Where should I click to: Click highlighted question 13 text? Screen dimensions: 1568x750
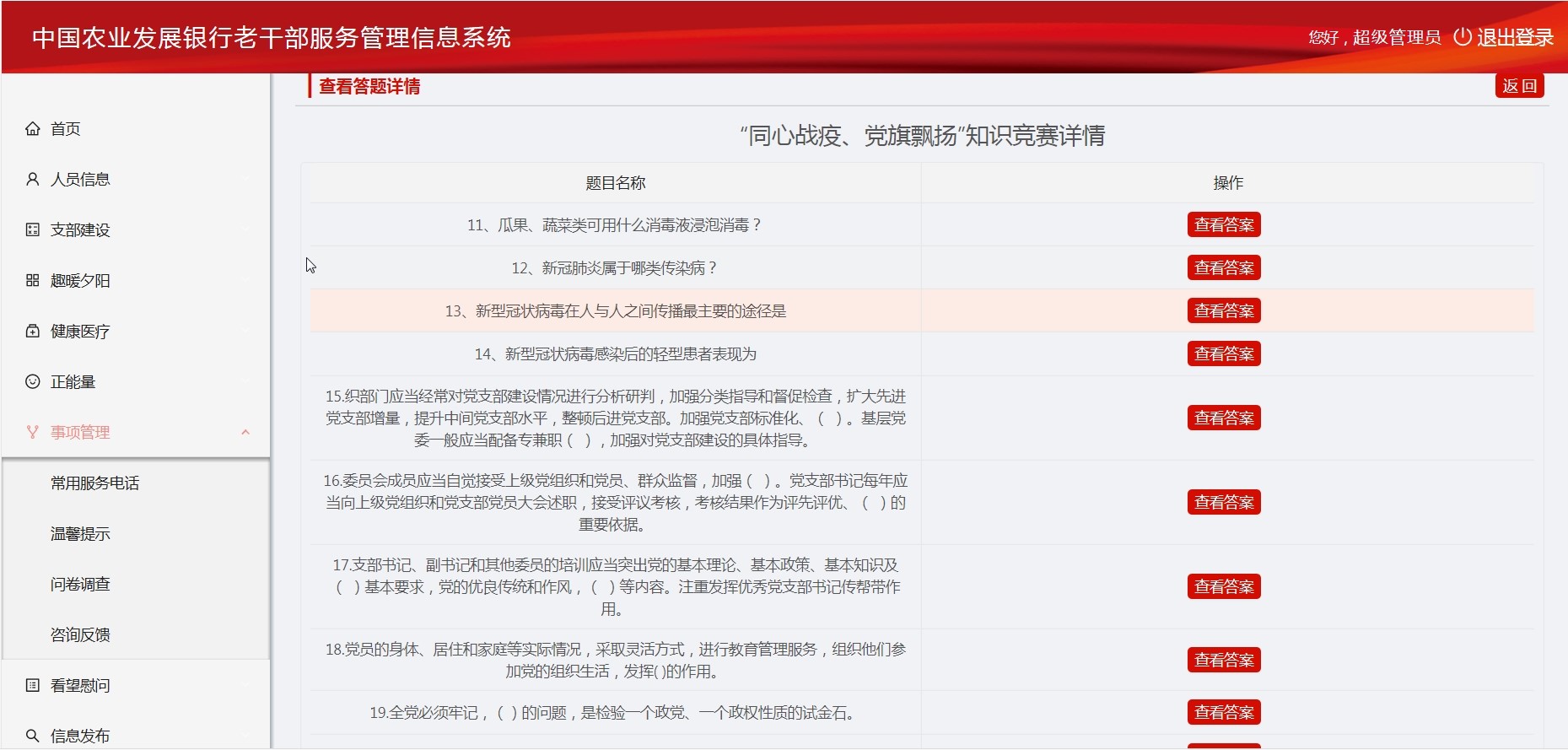615,311
